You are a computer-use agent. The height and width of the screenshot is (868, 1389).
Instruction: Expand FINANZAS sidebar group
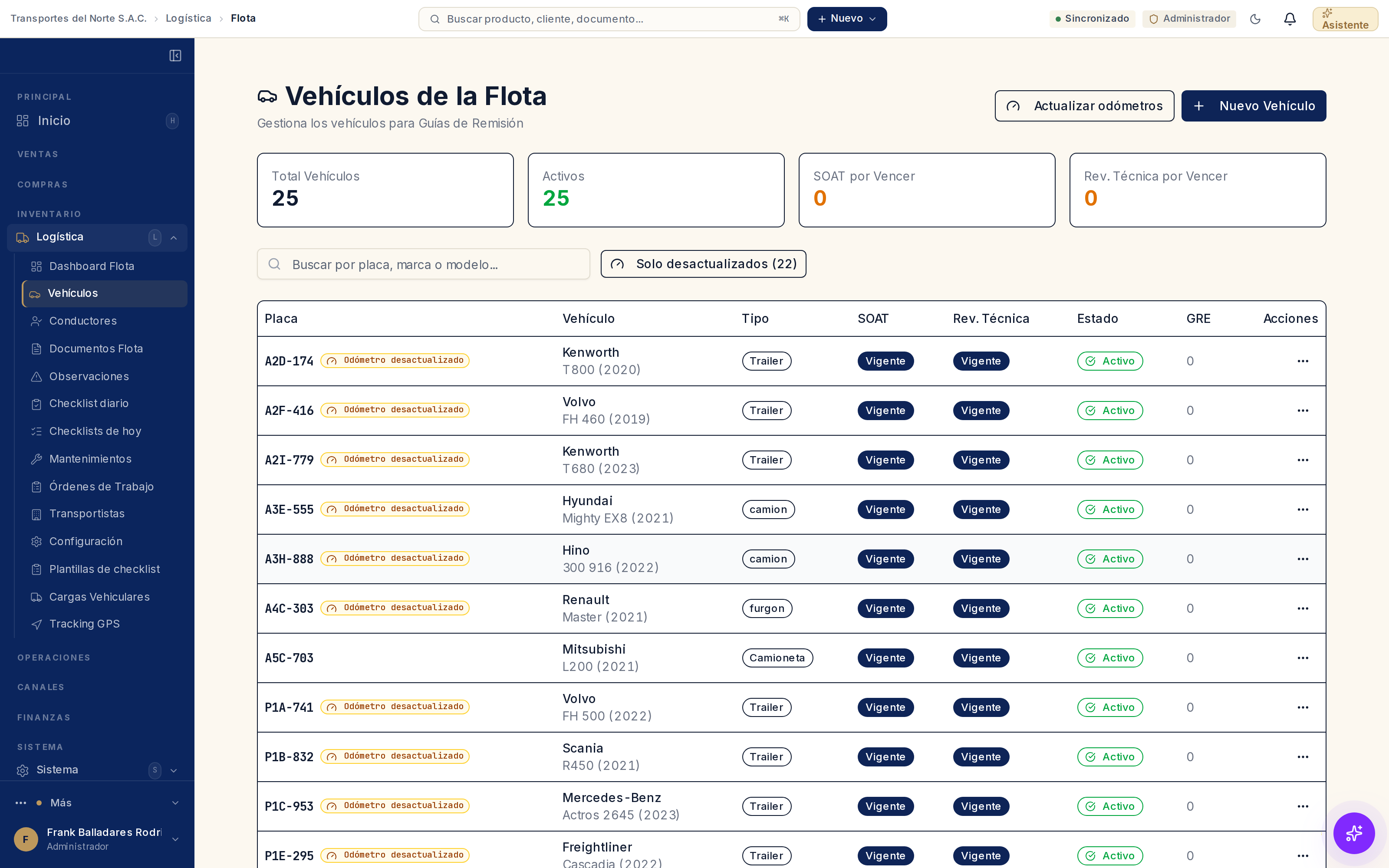pos(44,717)
